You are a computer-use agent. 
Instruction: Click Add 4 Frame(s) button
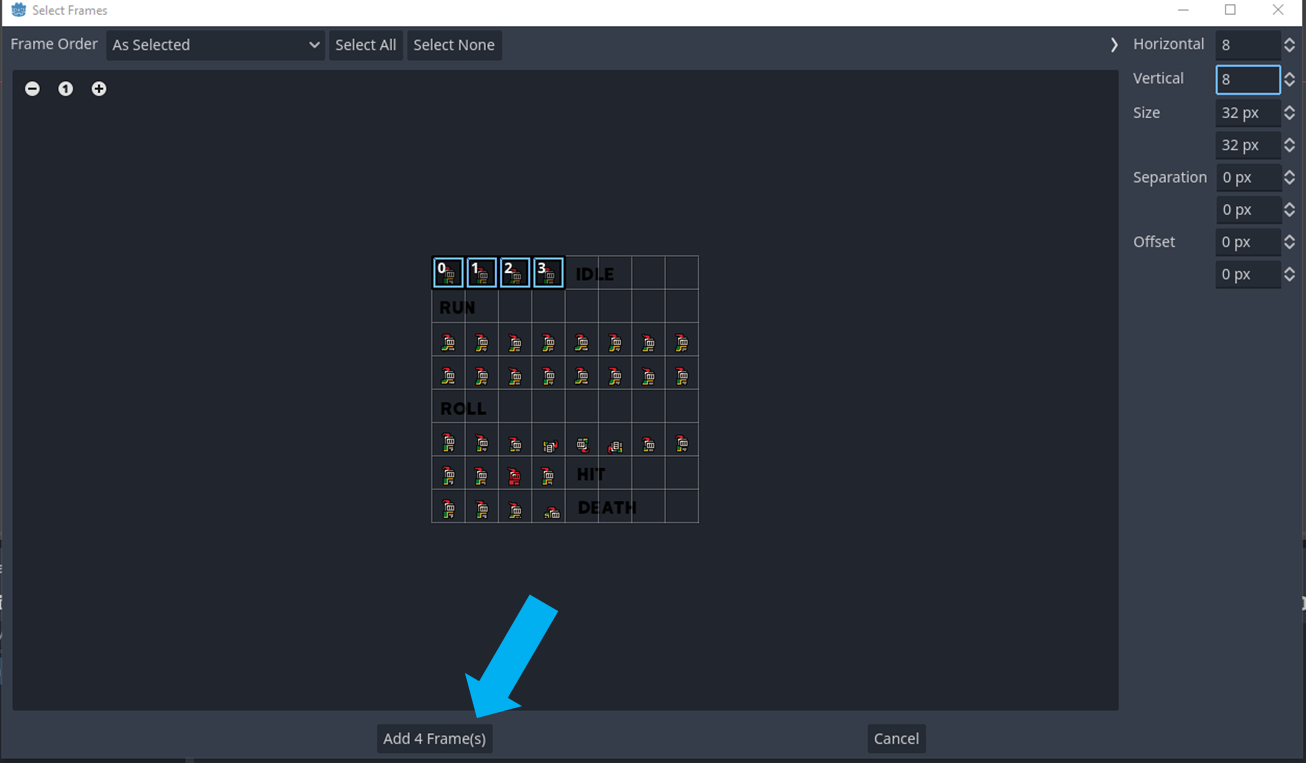pyautogui.click(x=434, y=738)
